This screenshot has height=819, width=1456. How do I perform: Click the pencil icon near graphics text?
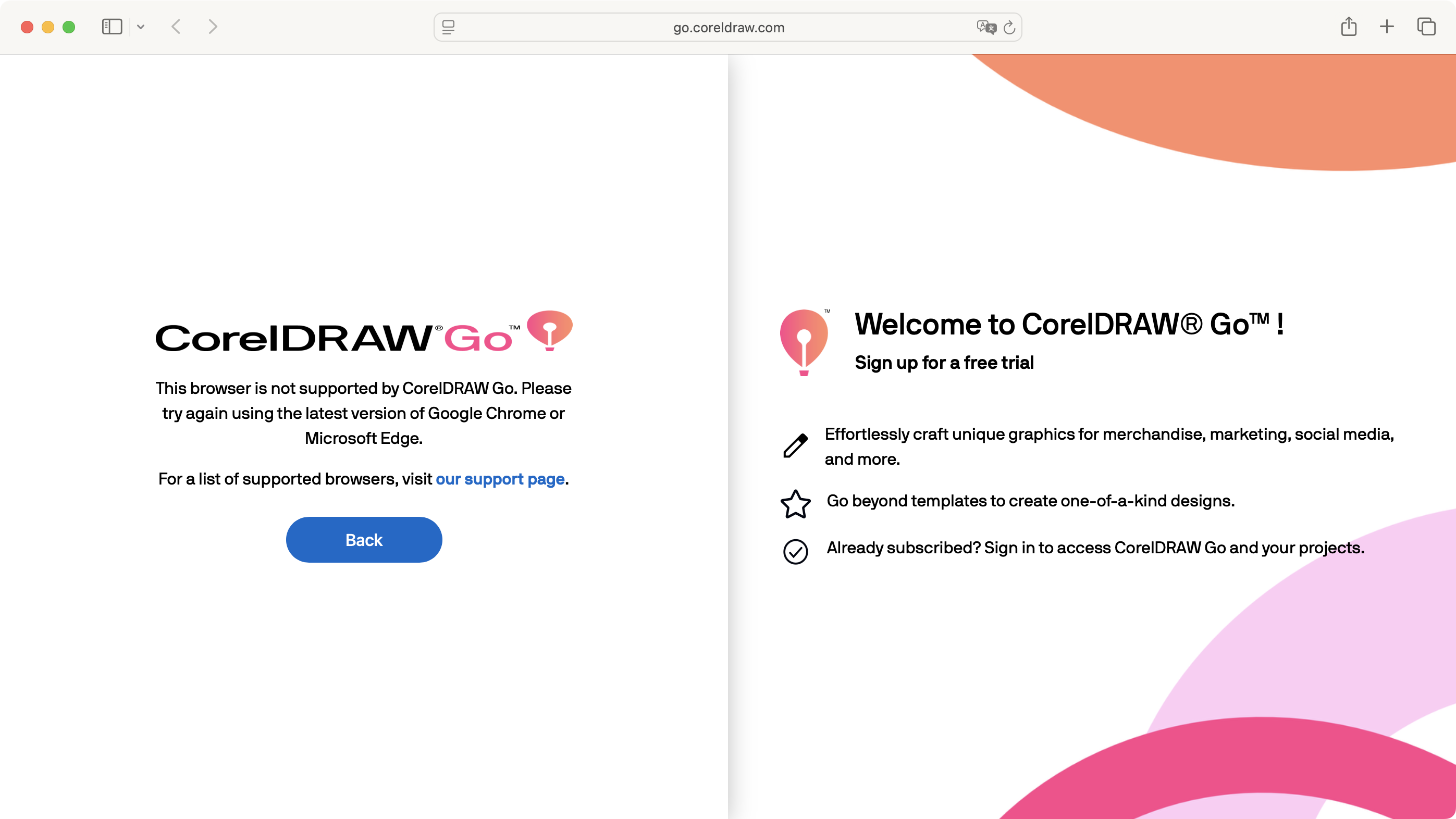[795, 446]
